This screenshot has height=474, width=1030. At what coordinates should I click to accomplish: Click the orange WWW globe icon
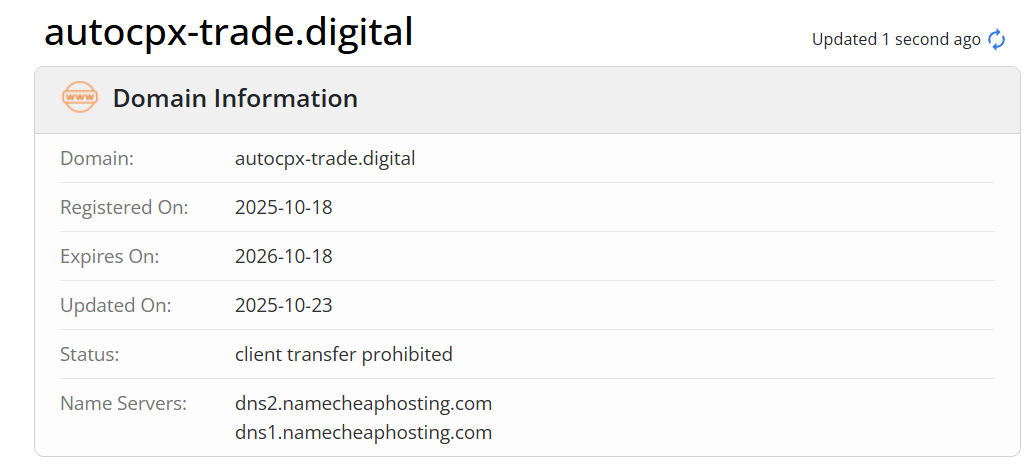(x=80, y=98)
